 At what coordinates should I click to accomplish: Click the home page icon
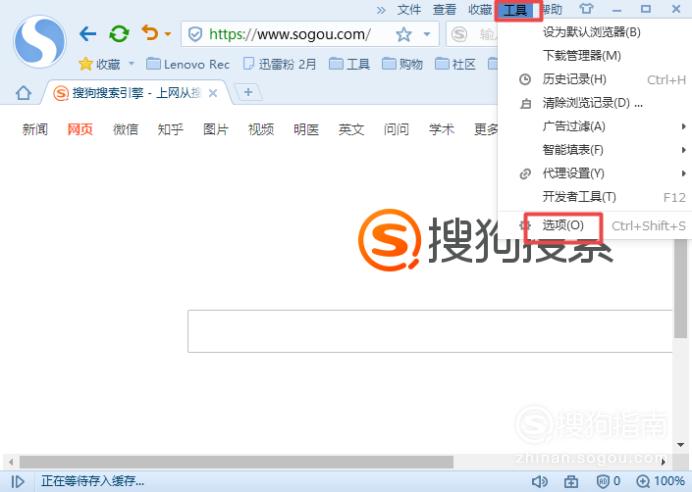(23, 93)
